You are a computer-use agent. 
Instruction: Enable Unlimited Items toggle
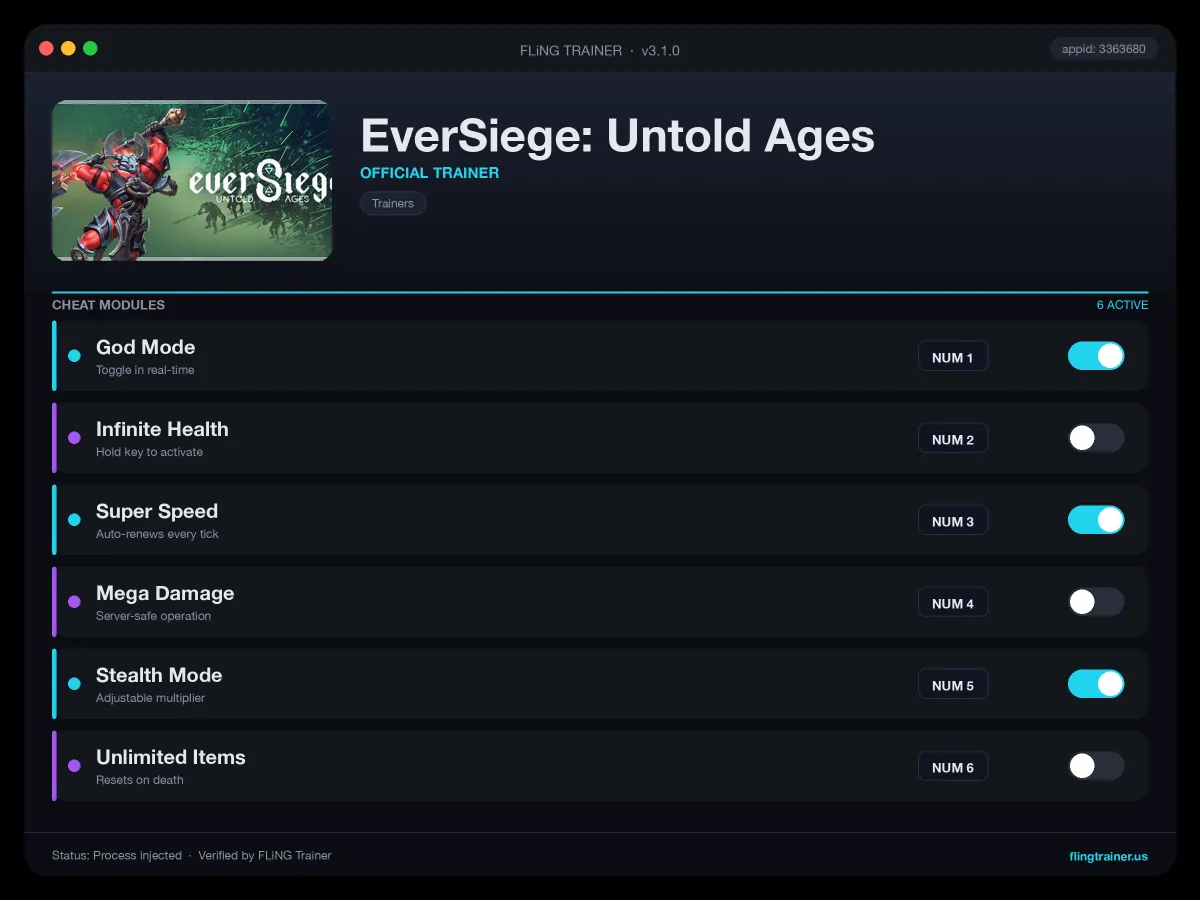coord(1096,766)
